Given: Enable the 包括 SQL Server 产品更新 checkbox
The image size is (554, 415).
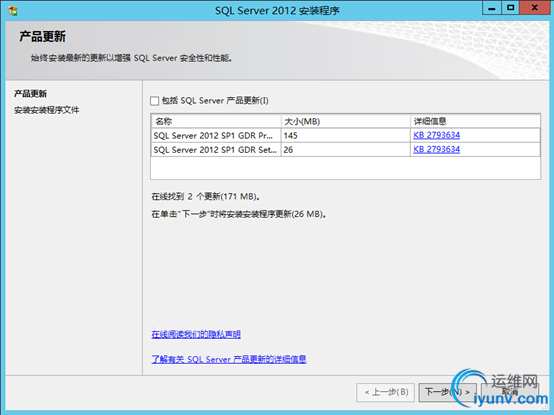Looking at the screenshot, I should pyautogui.click(x=154, y=101).
